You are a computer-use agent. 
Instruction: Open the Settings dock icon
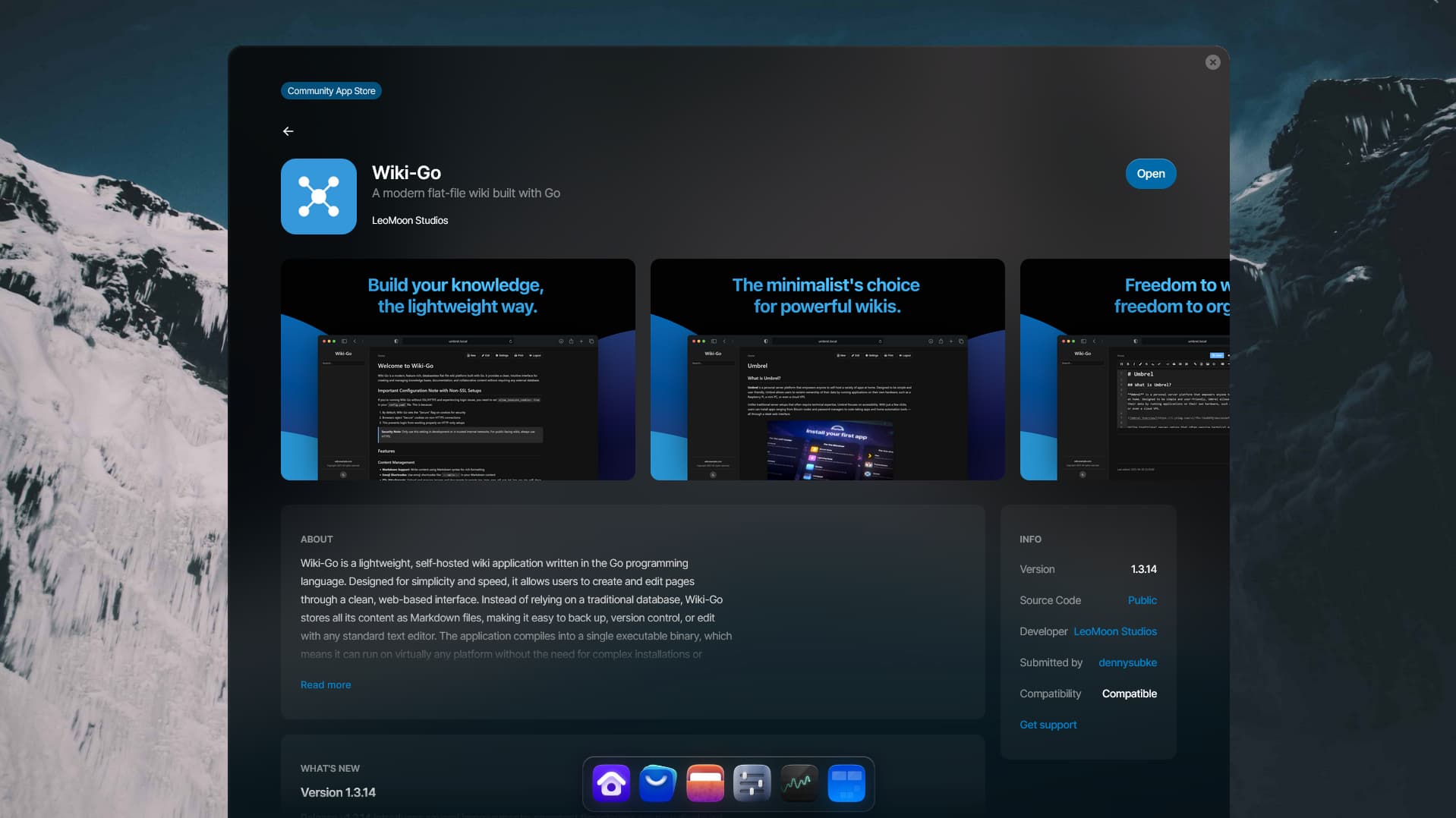tap(752, 784)
